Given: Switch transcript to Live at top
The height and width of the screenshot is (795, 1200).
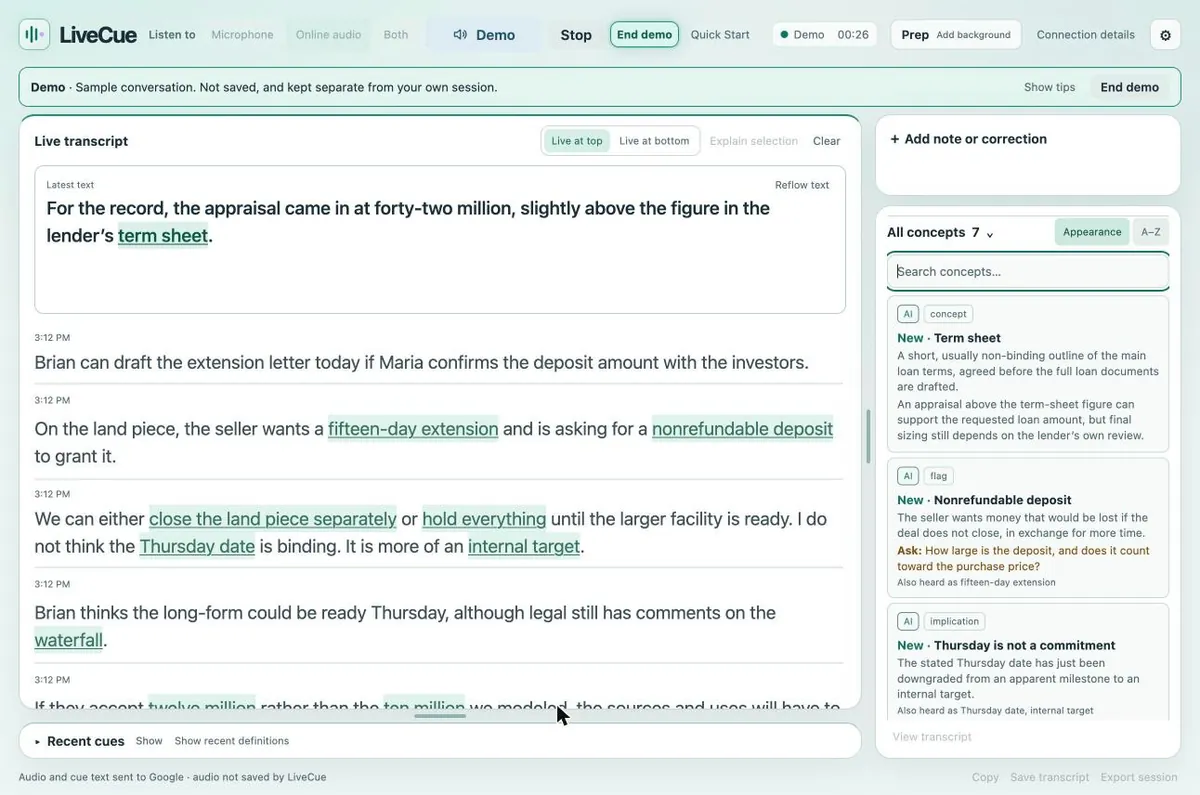Looking at the screenshot, I should click(x=577, y=141).
